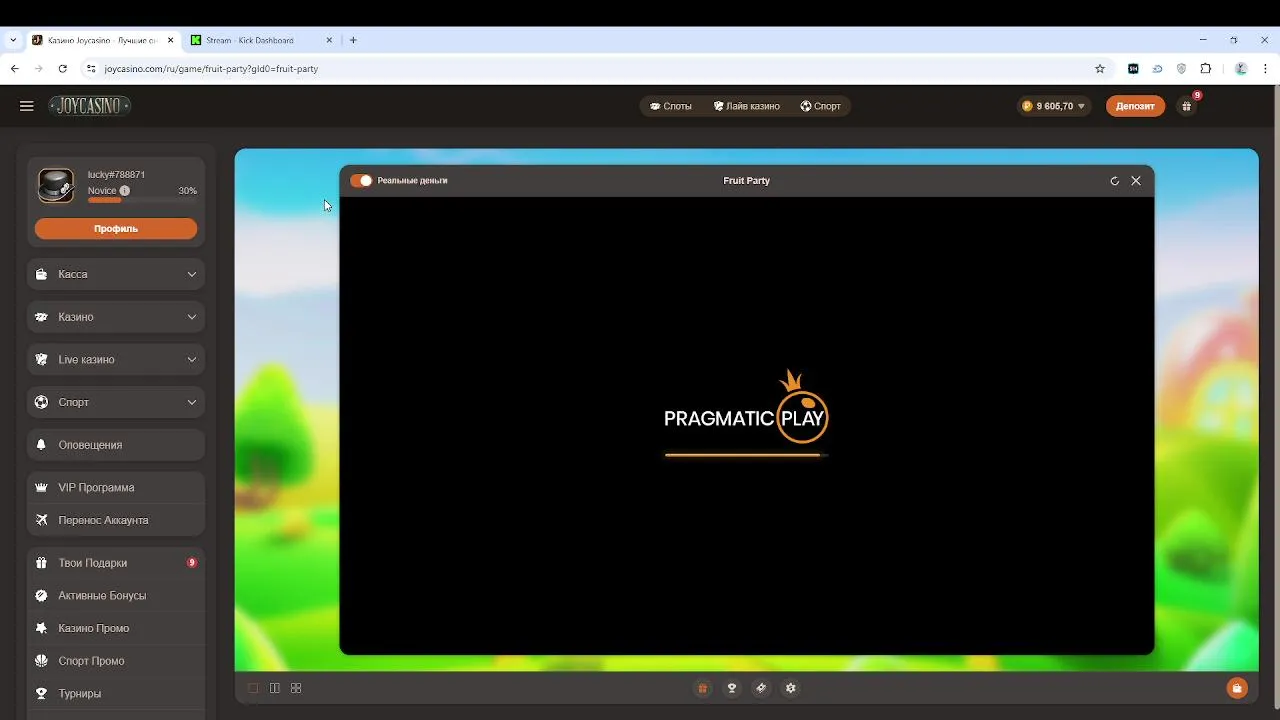The image size is (1280, 720).
Task: Click the Novice level progress bar
Action: (142, 200)
